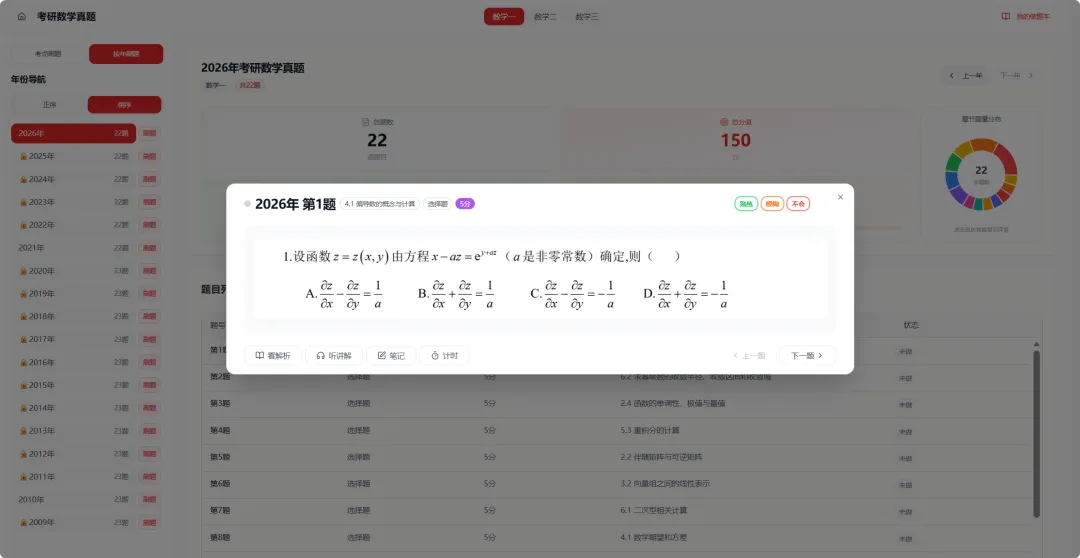Select the 考点刷题 mode tab
This screenshot has height=558, width=1080.
tap(48, 54)
